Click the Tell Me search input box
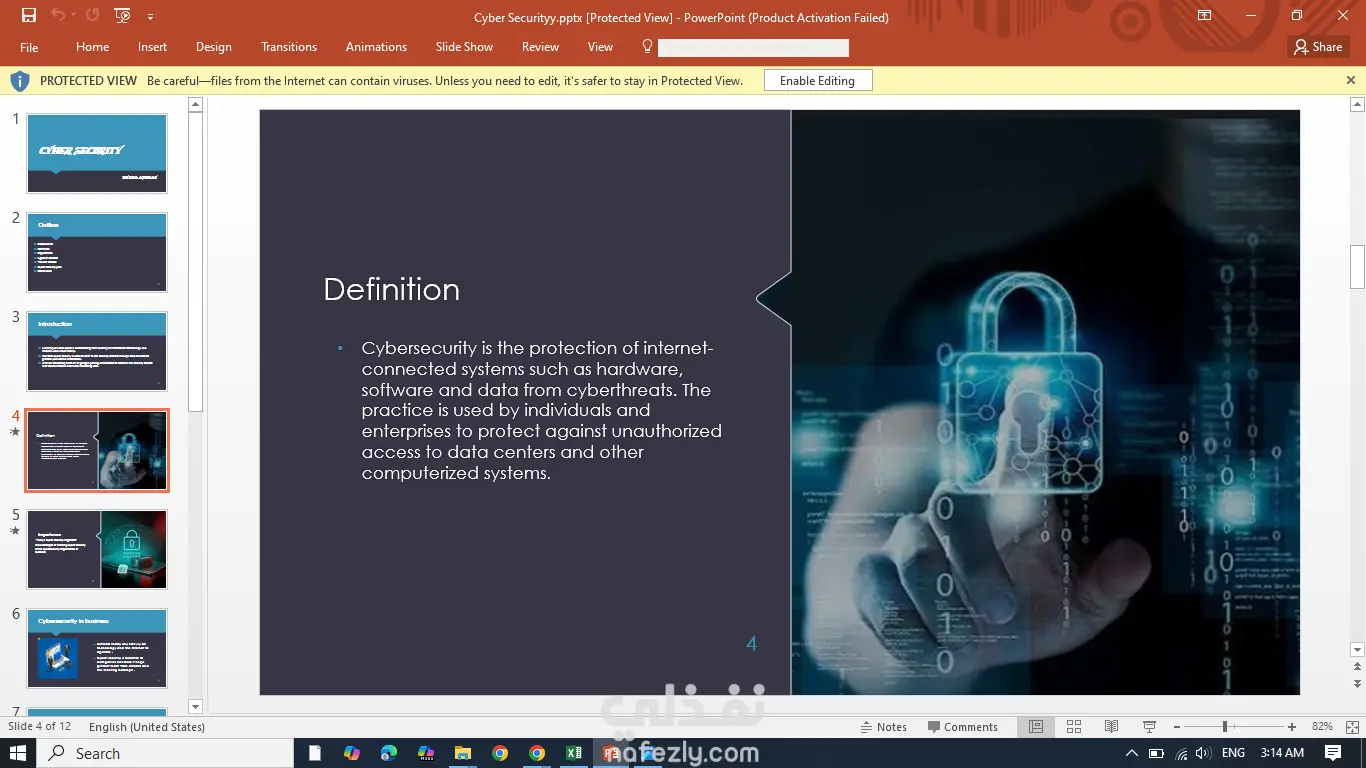The width and height of the screenshot is (1366, 768). pos(753,47)
